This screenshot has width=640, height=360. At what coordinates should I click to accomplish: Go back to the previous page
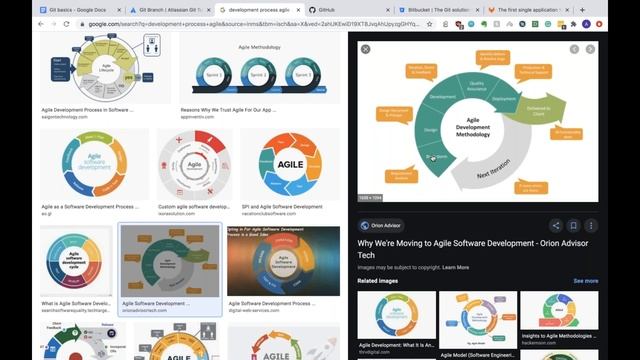pos(41,24)
